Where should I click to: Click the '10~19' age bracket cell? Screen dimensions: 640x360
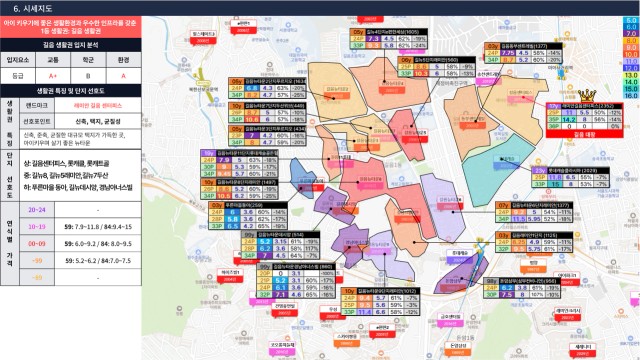[x=37, y=227]
